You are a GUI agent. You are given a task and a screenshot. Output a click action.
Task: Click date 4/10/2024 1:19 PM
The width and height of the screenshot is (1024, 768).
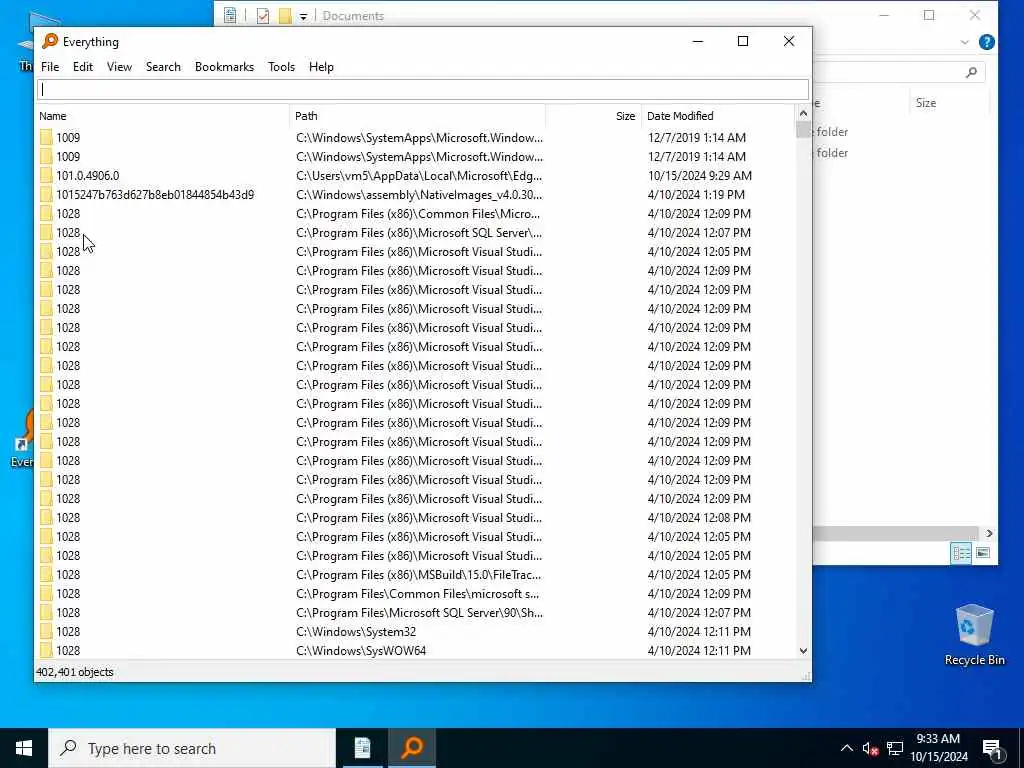[696, 195]
